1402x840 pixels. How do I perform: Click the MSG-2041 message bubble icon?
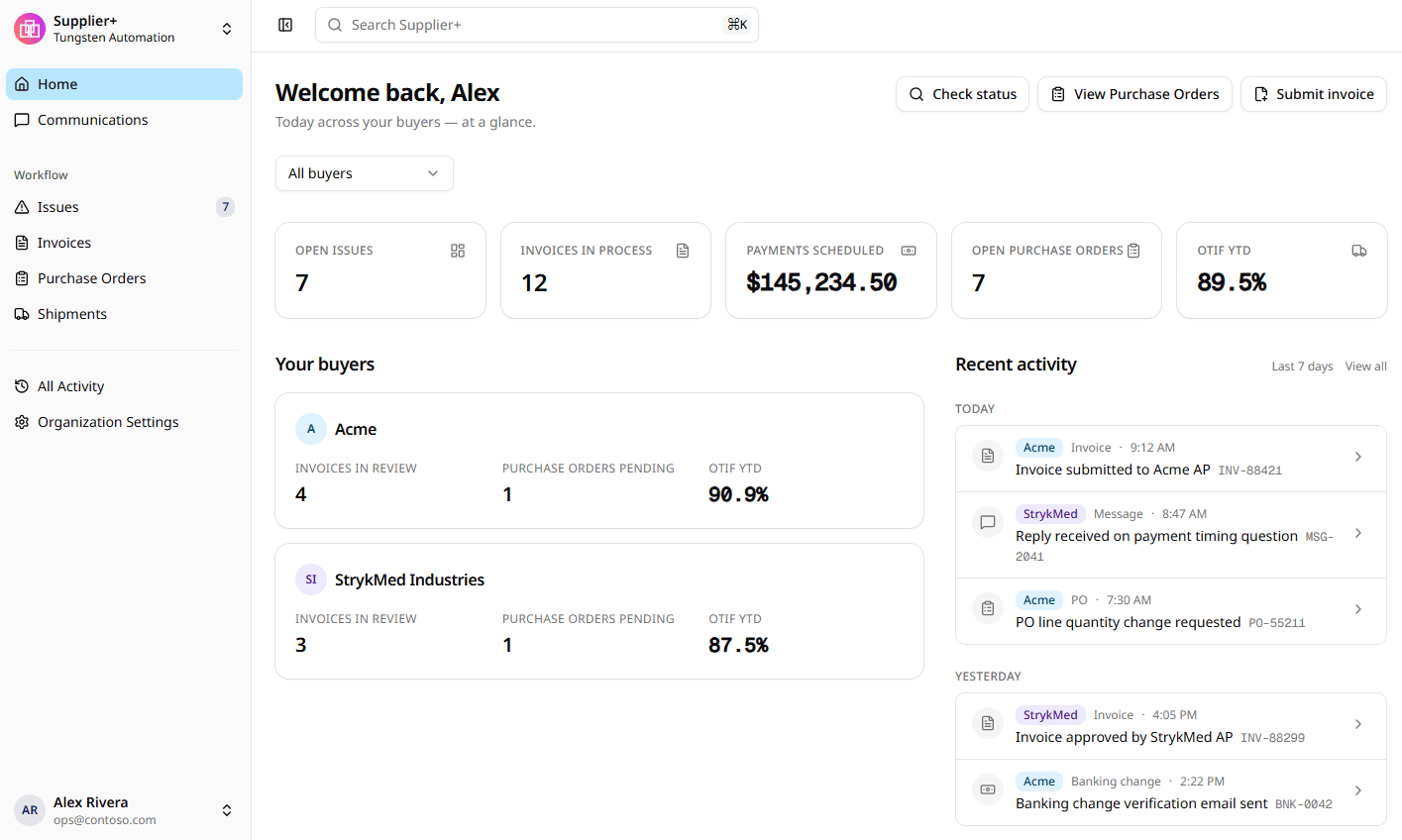[x=988, y=523]
